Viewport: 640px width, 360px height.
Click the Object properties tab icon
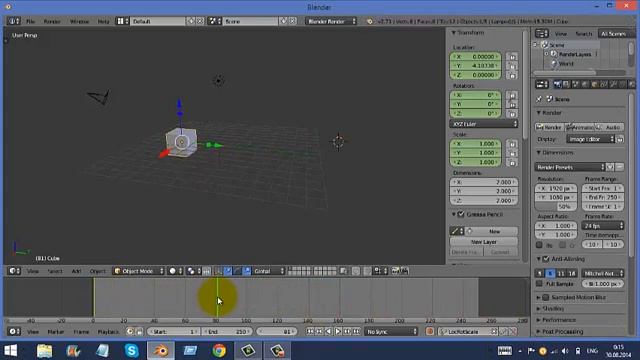pos(595,84)
